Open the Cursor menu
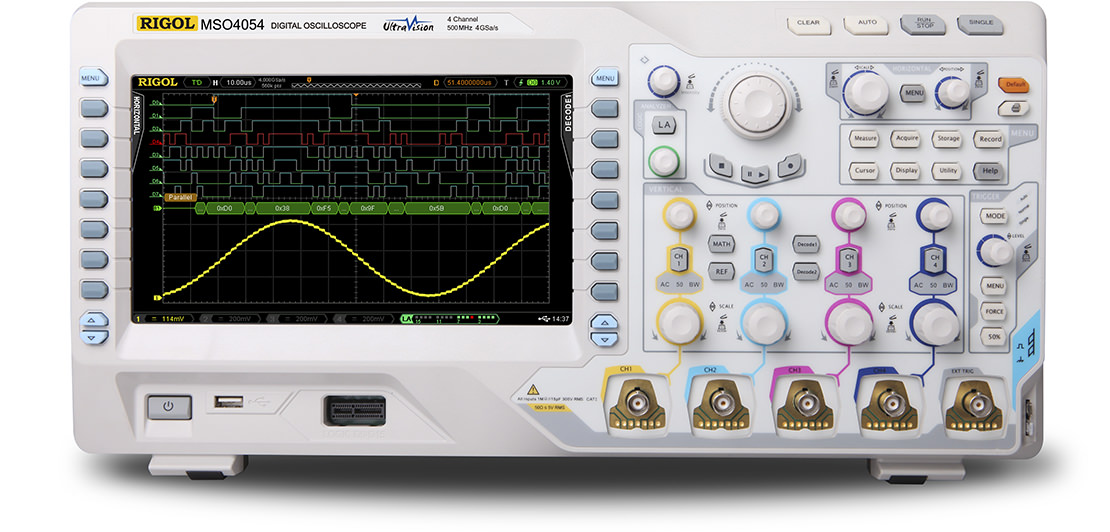The width and height of the screenshot is (1110, 532). coord(864,170)
